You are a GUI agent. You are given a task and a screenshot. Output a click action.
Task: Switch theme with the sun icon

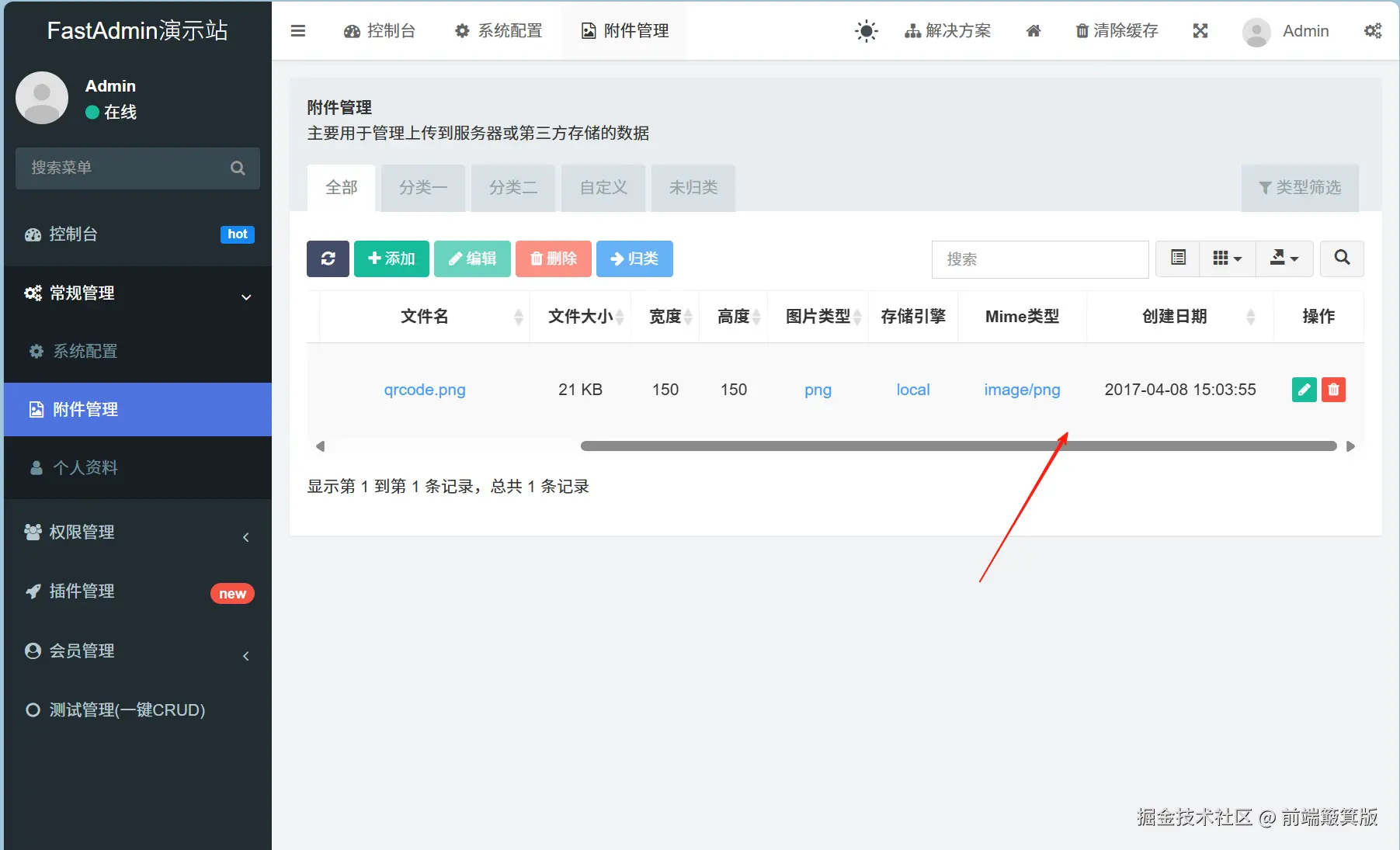coord(866,31)
